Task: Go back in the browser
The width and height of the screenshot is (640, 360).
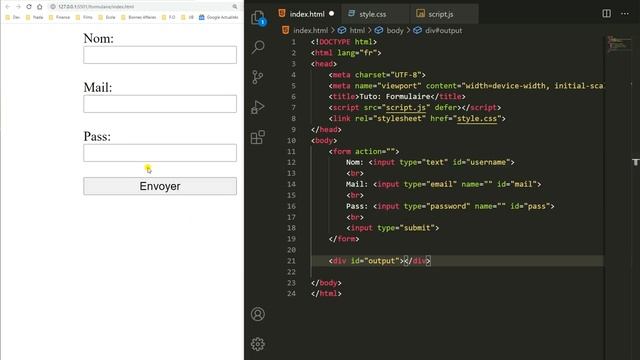Action: click(x=7, y=7)
